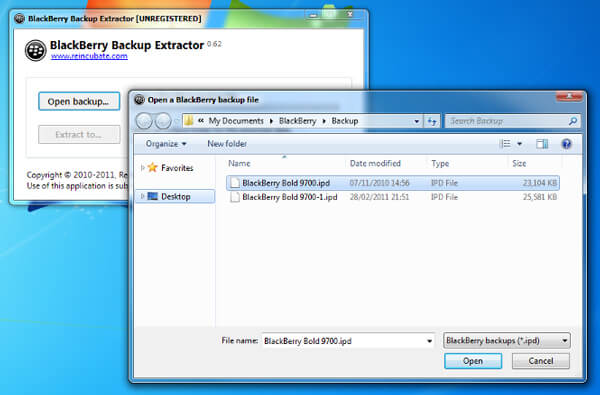600x395 pixels.
Task: Click the Open backup... button
Action: pos(79,101)
